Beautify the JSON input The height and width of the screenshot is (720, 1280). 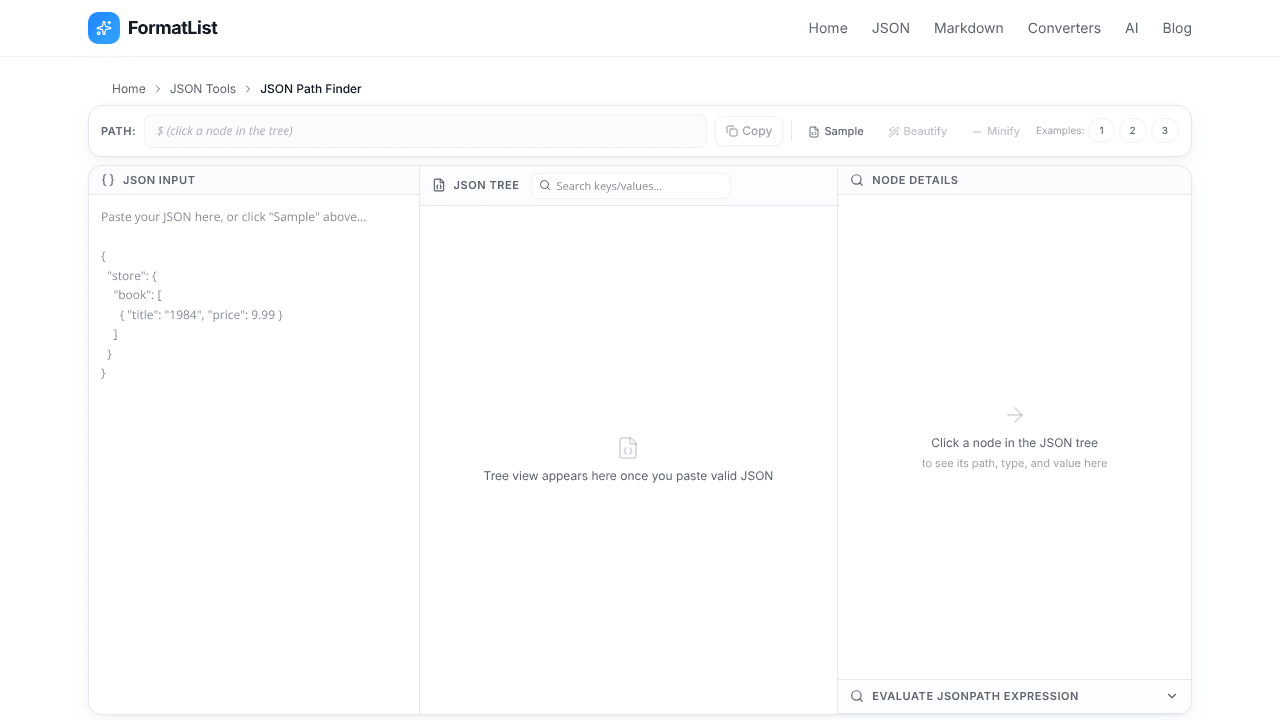(918, 131)
